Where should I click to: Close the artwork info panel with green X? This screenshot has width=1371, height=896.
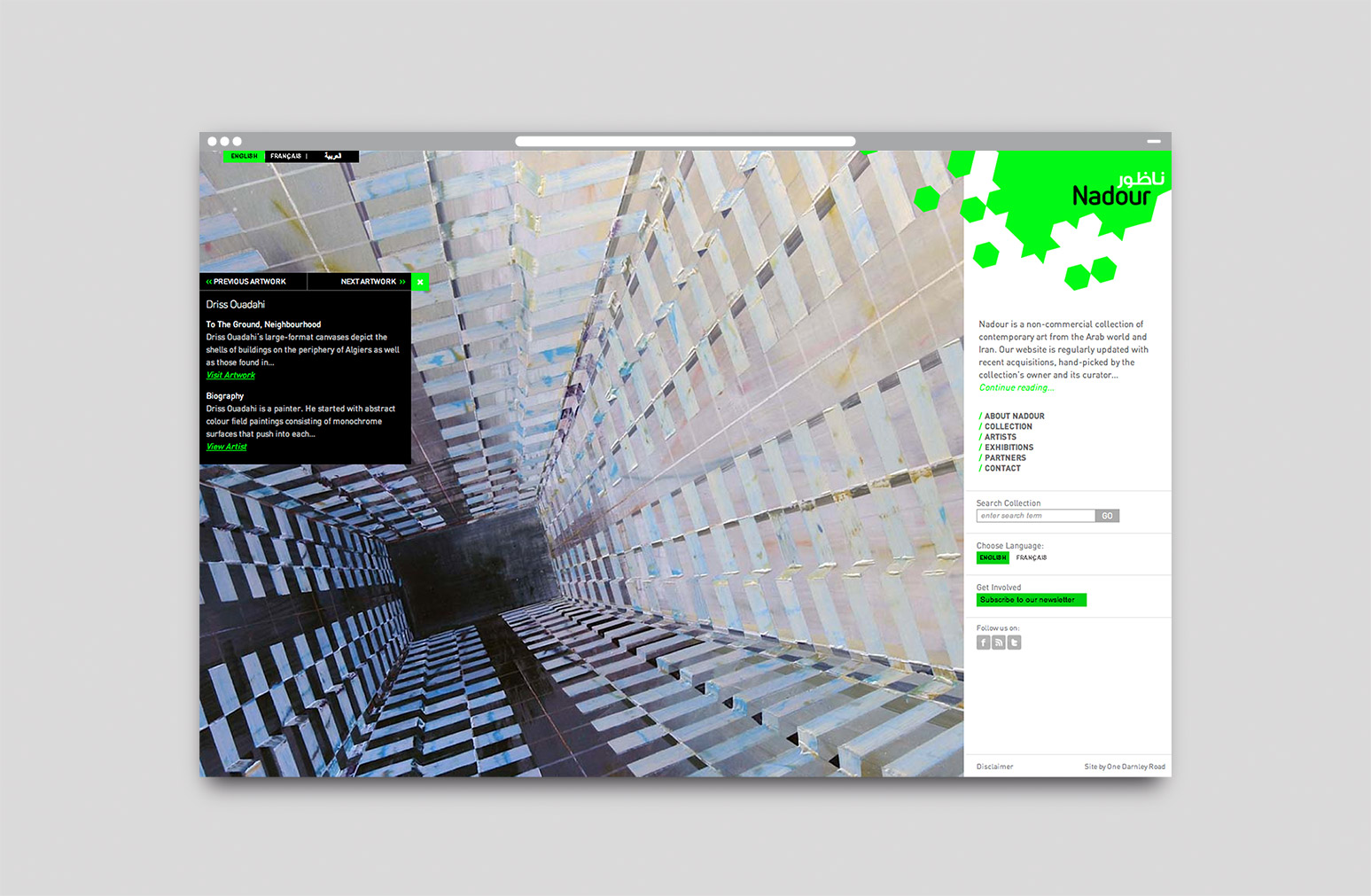point(420,282)
